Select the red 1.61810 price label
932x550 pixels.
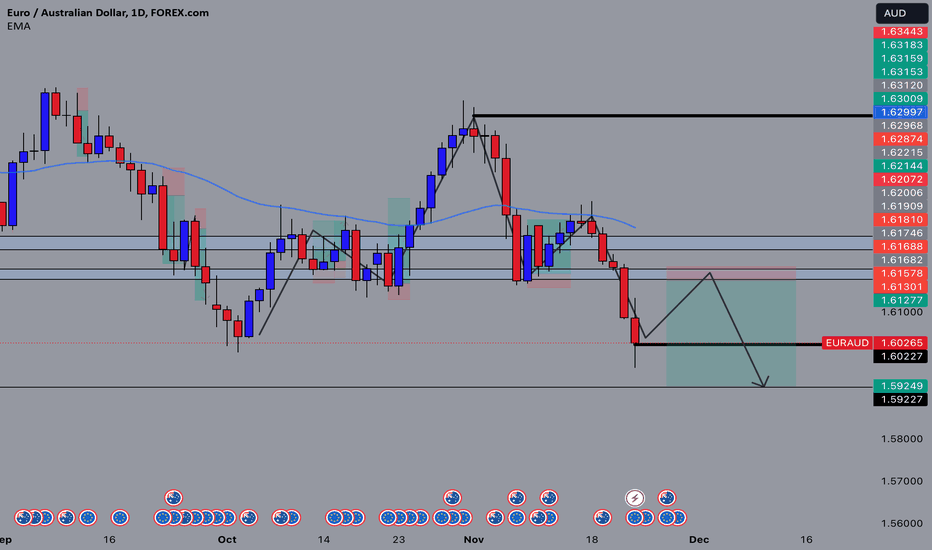click(902, 219)
